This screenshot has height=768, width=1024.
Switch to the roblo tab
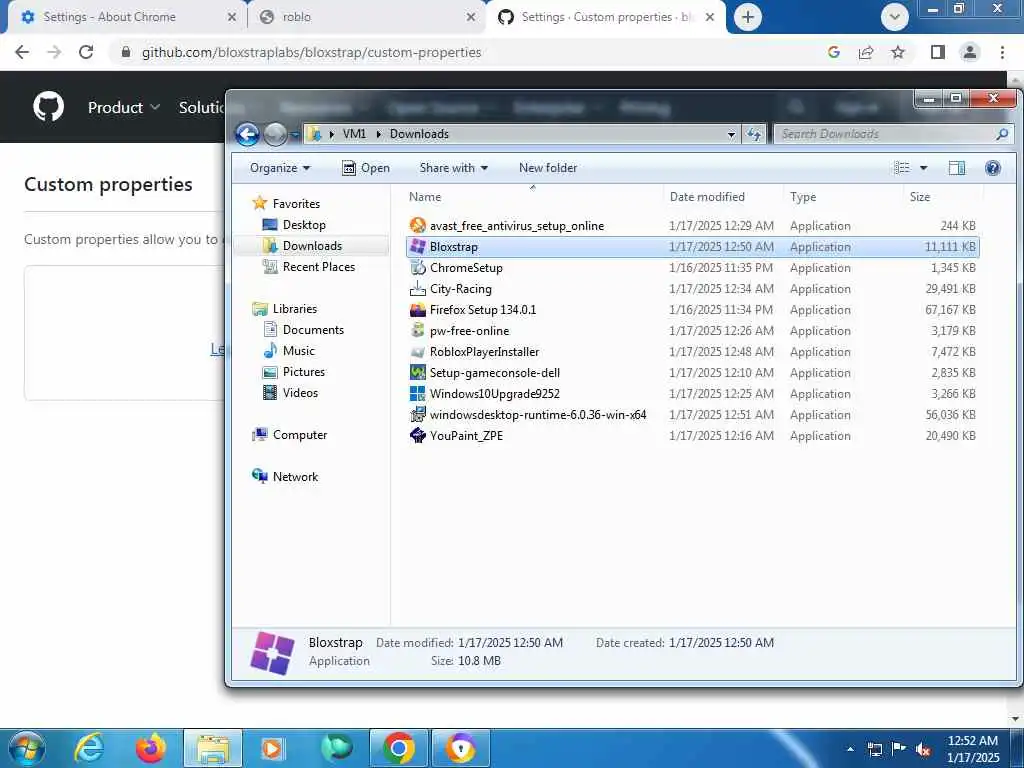367,17
